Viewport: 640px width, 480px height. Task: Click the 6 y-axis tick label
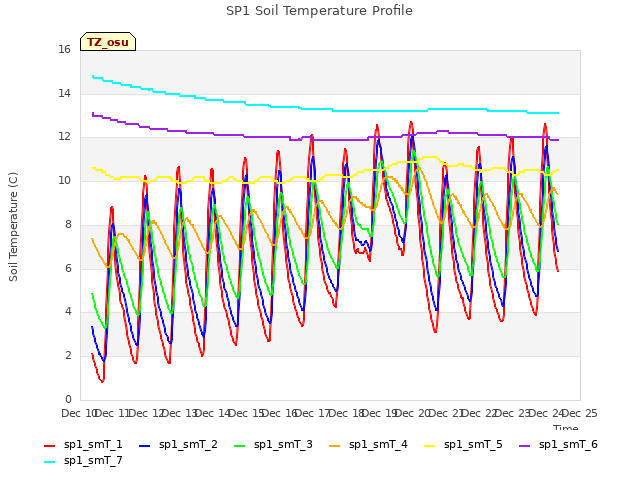[68, 268]
